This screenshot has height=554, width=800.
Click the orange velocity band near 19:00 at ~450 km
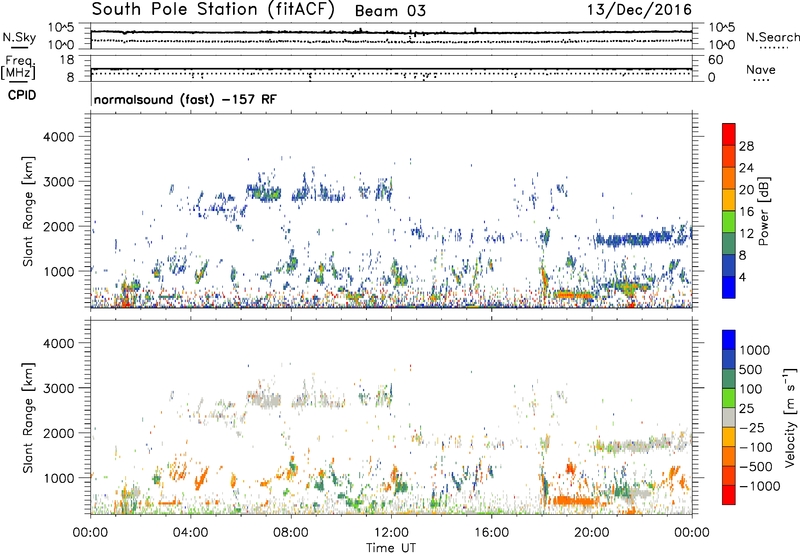point(574,500)
